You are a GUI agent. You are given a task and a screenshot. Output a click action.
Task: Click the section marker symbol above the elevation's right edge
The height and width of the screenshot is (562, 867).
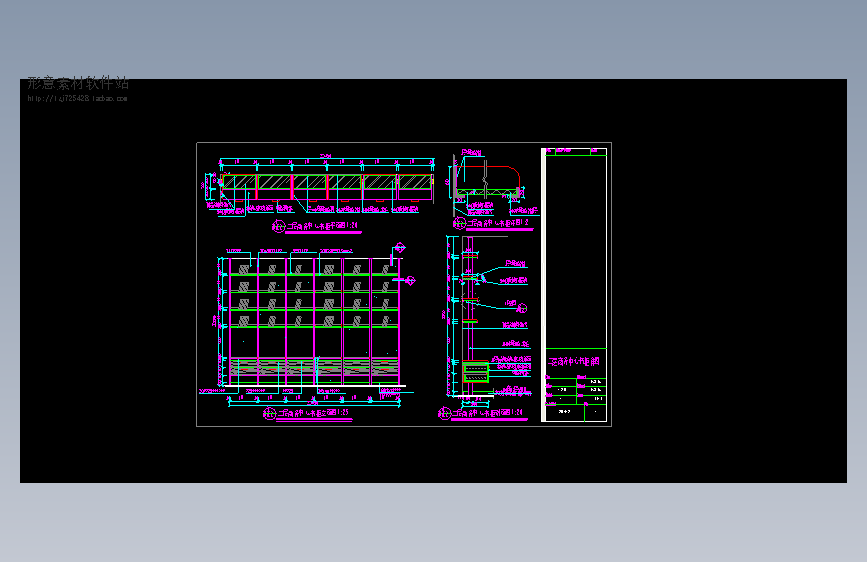[x=400, y=248]
